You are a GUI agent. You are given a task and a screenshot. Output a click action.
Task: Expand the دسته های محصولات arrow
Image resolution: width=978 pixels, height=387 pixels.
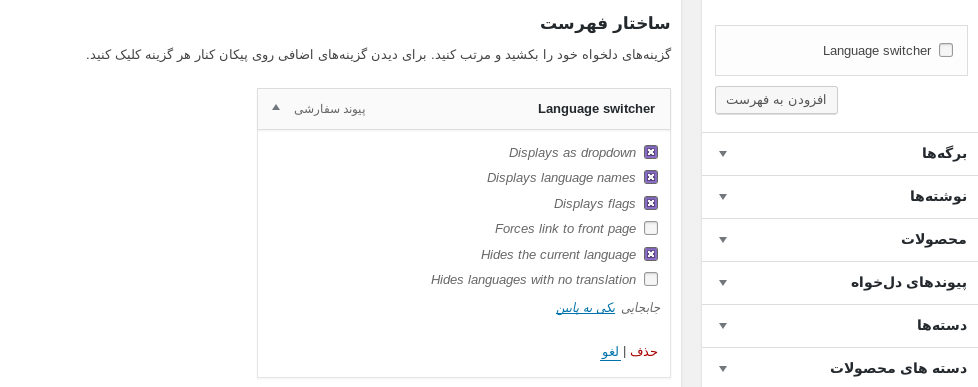coord(723,369)
